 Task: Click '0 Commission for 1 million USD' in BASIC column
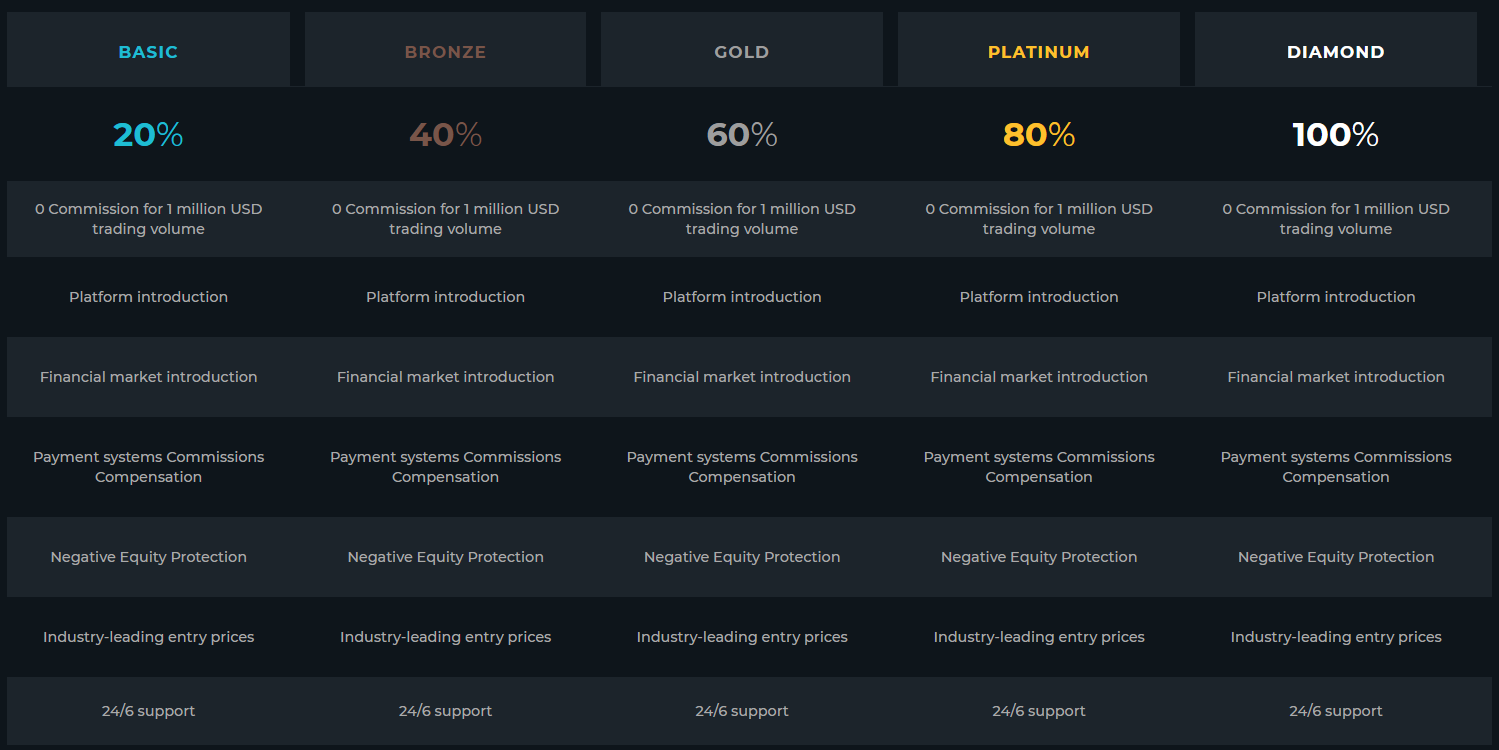point(148,209)
